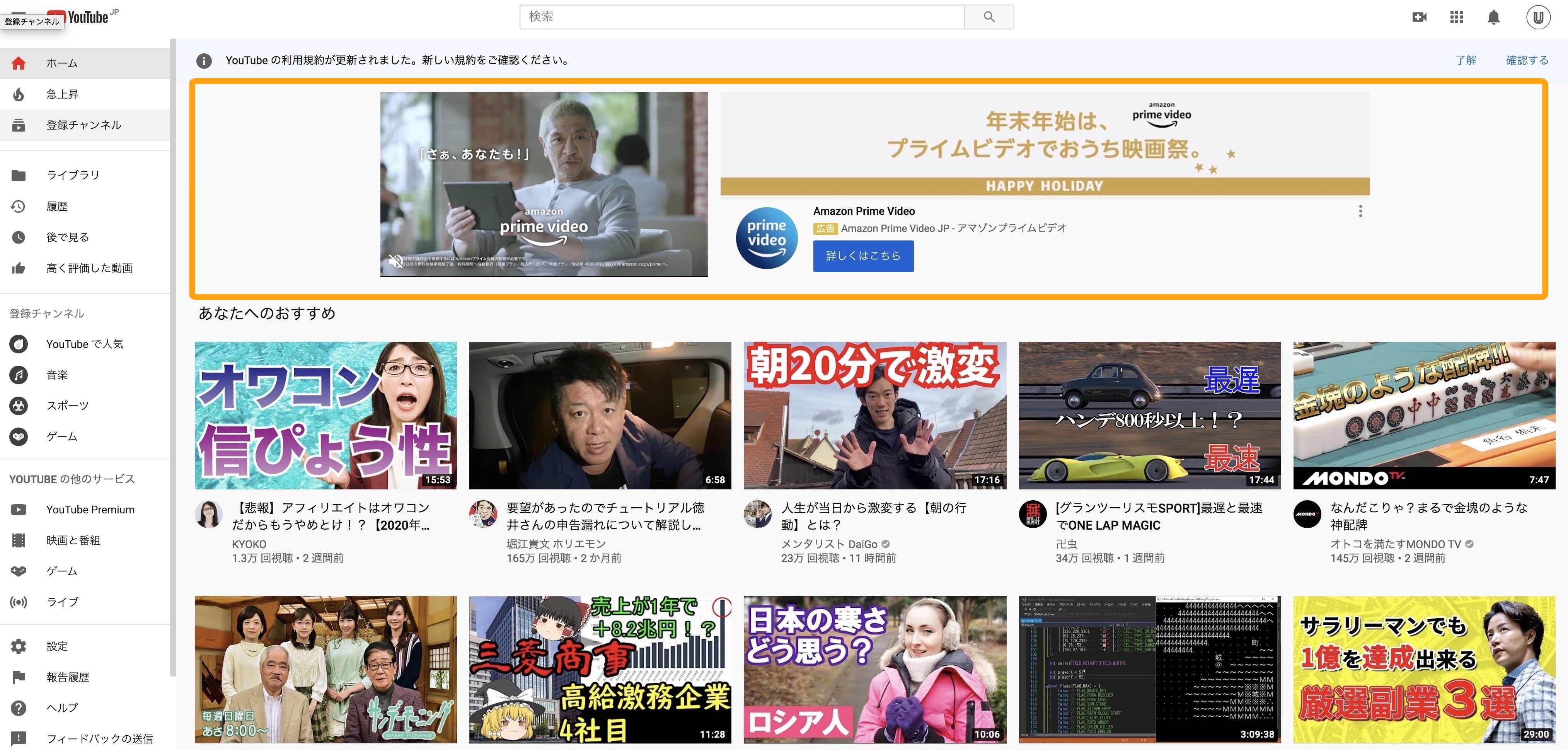
Task: Open the 3:09:38 coding video thumbnail
Action: click(1150, 670)
